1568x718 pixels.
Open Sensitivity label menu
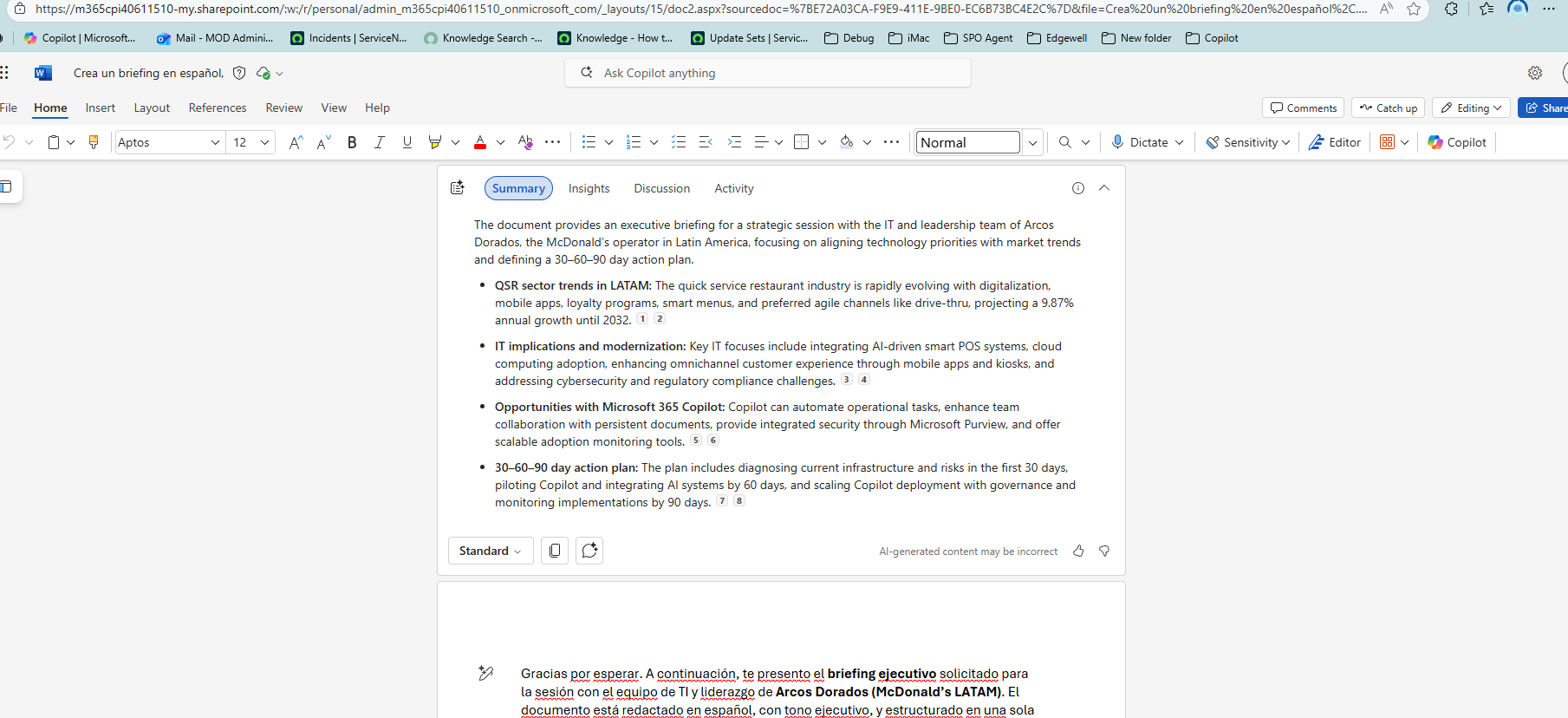coord(1248,142)
